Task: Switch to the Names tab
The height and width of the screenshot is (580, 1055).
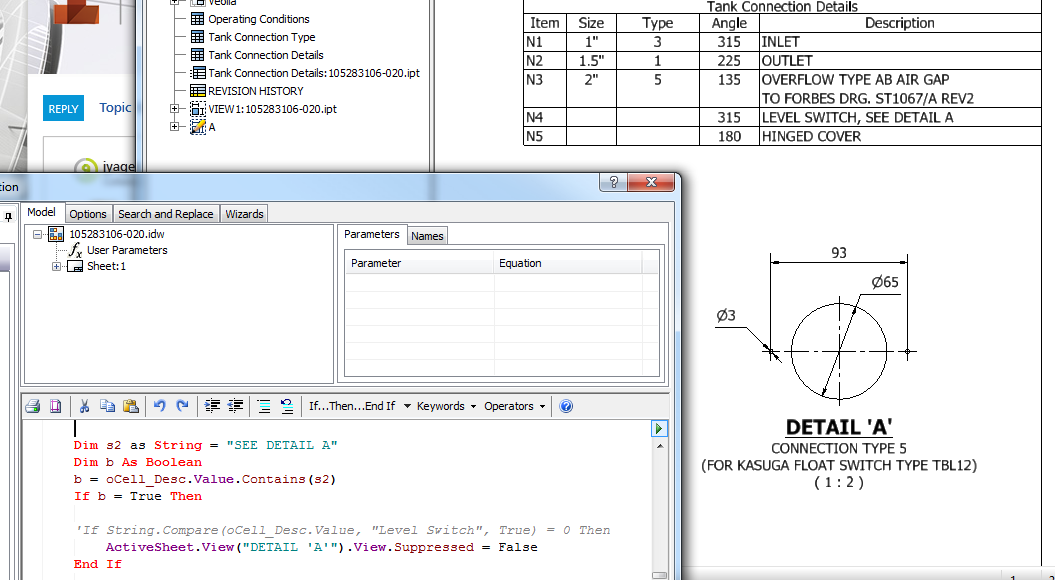Action: [427, 236]
